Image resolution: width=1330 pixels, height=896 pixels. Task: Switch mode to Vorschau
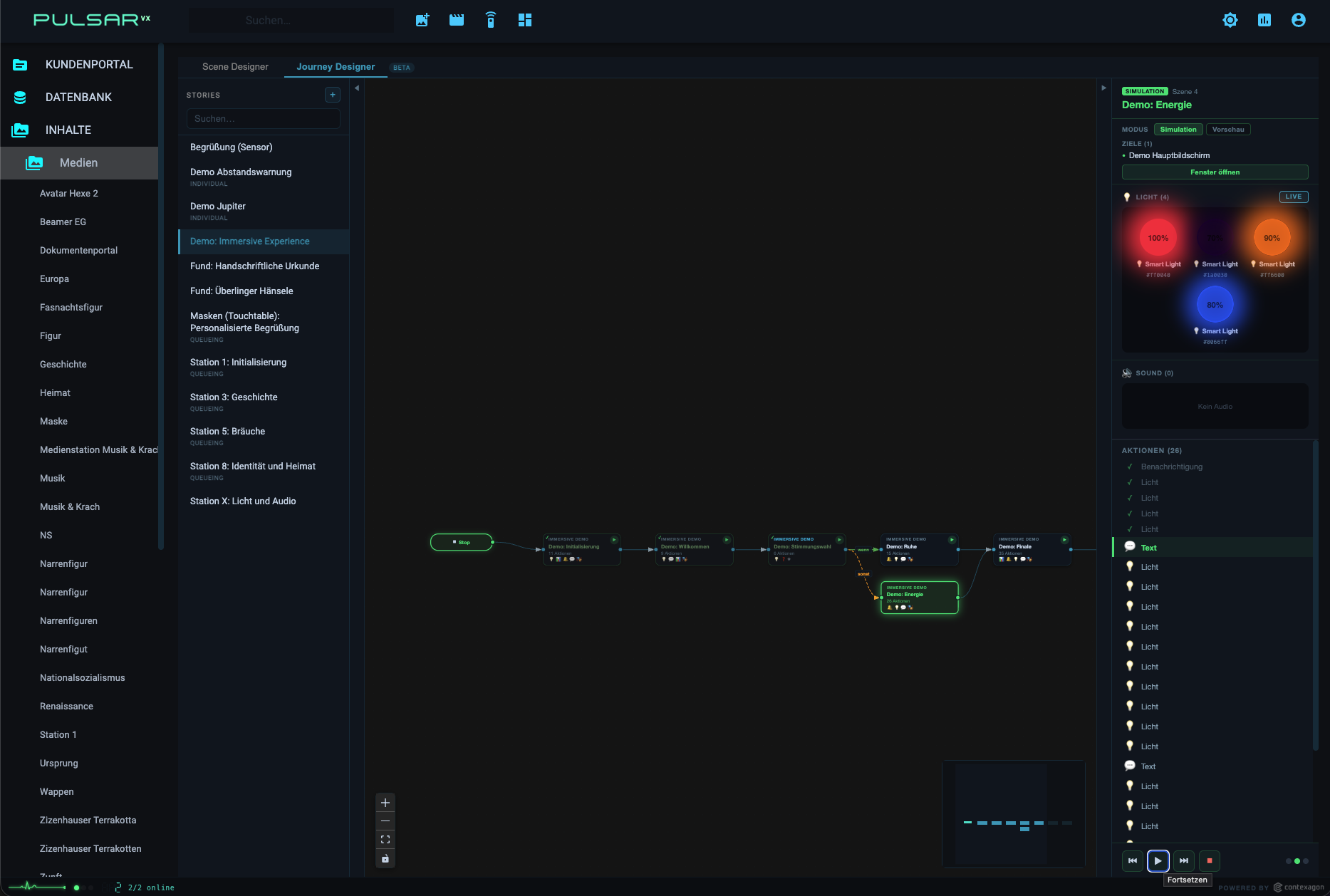[1228, 130]
